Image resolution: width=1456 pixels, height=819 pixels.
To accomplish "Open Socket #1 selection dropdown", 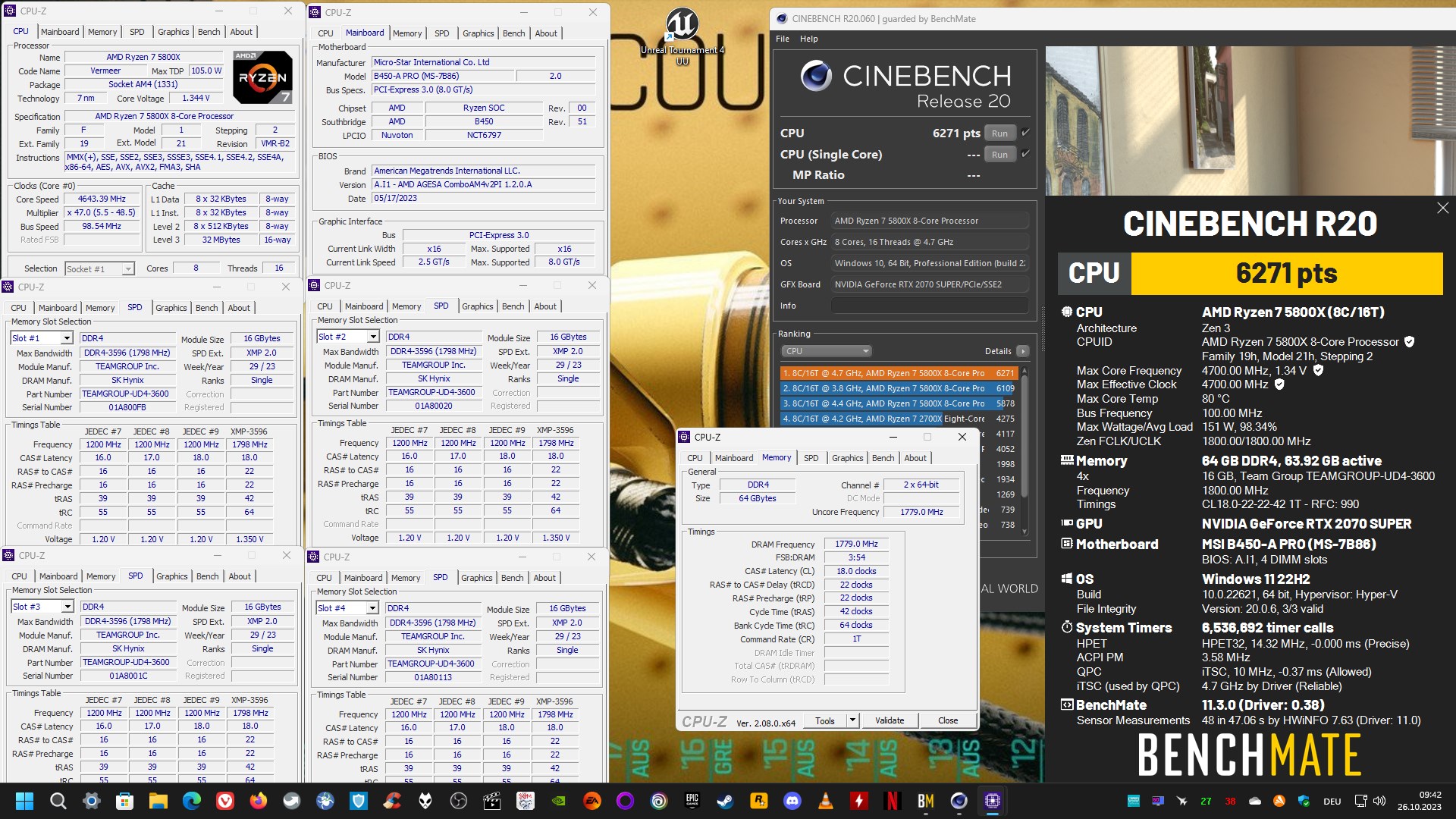I will coord(99,268).
